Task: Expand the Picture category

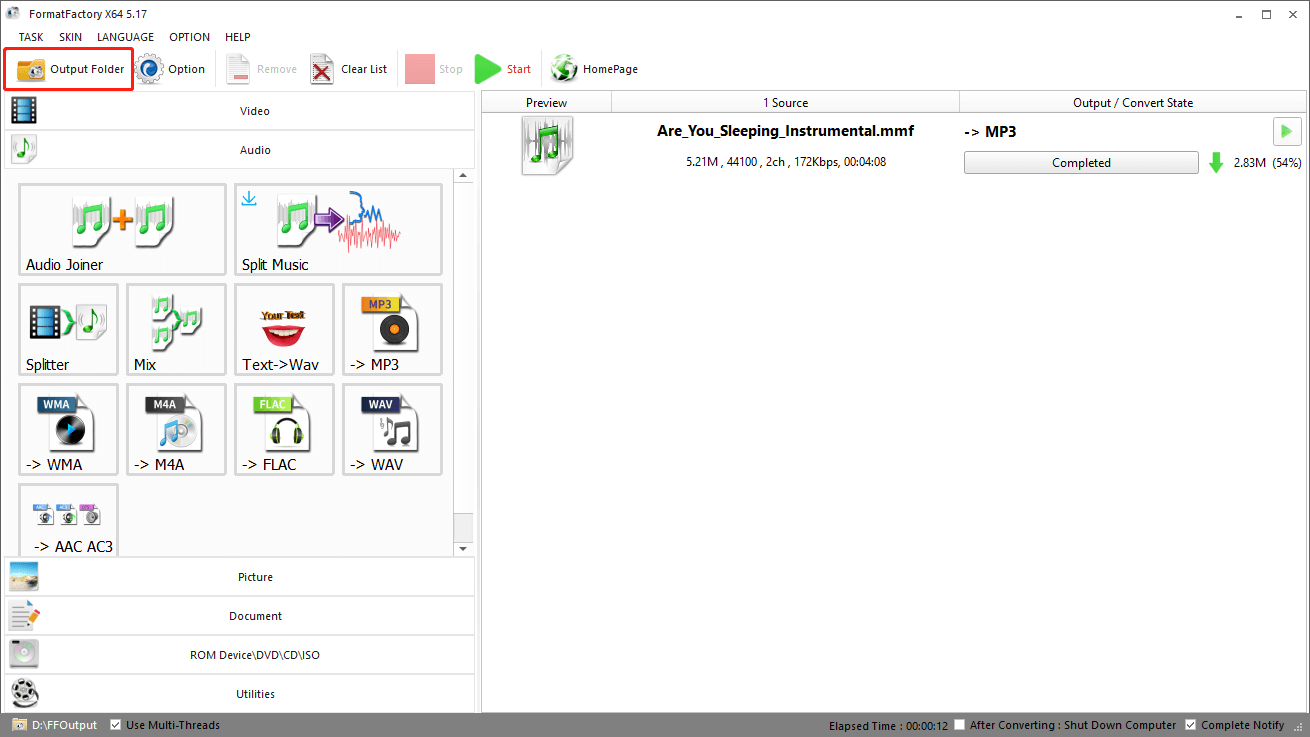Action: (240, 577)
